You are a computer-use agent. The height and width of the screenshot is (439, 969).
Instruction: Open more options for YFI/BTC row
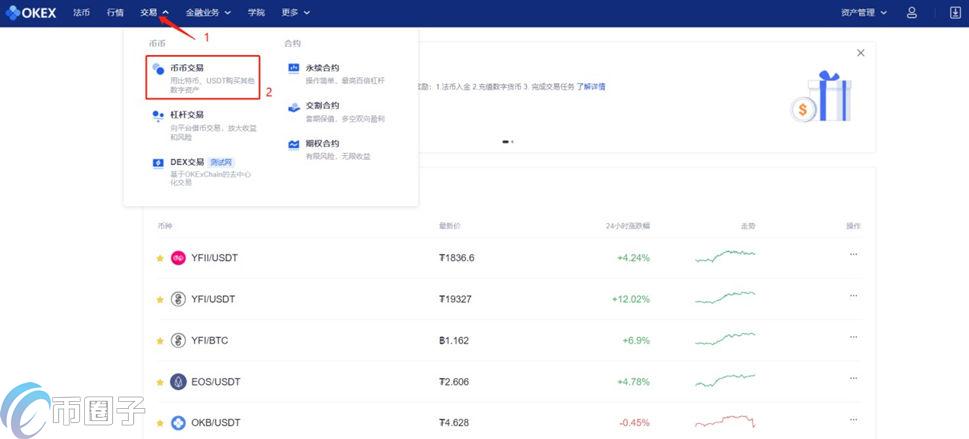853,337
